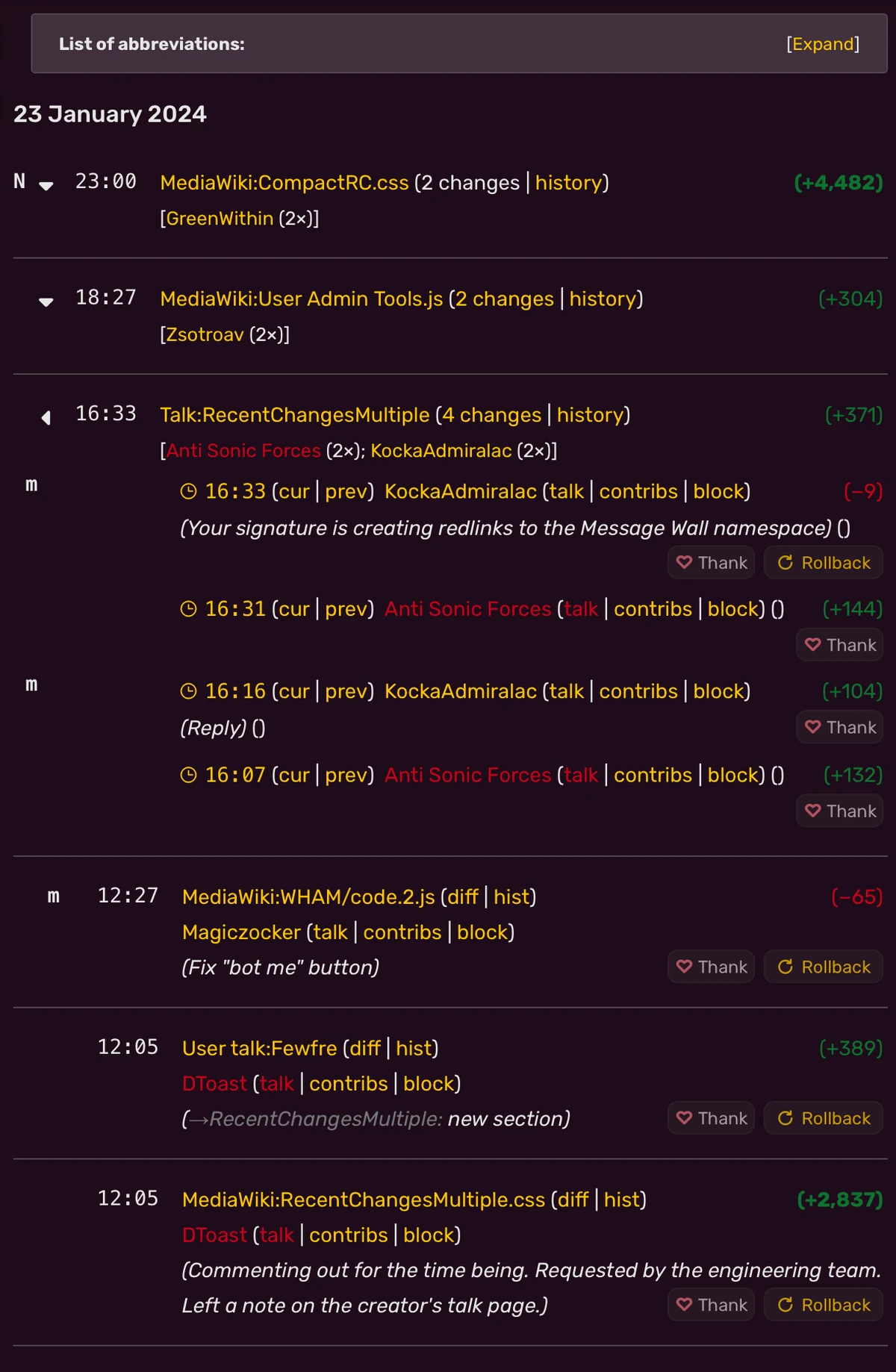Click the rollback arrow icon on User talk:Fewfre entry
The image size is (896, 1372).
click(x=786, y=1117)
